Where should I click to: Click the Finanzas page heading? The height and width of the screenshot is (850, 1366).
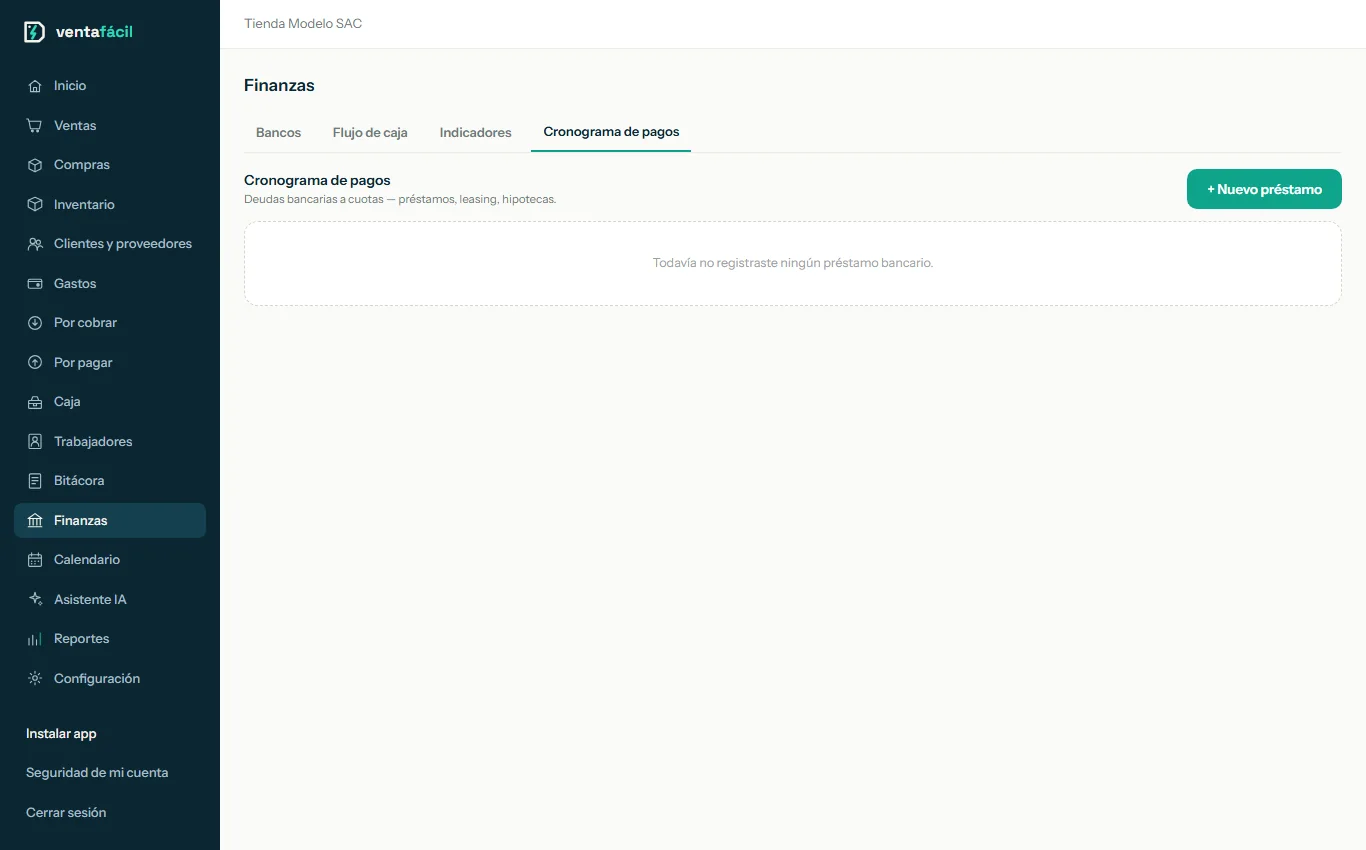(x=279, y=86)
